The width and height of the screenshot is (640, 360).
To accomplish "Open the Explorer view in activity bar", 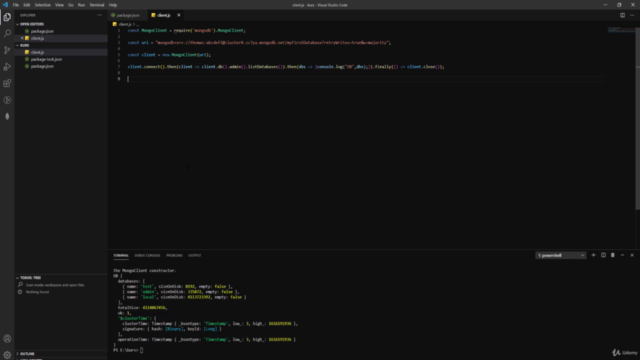I will (x=7, y=17).
